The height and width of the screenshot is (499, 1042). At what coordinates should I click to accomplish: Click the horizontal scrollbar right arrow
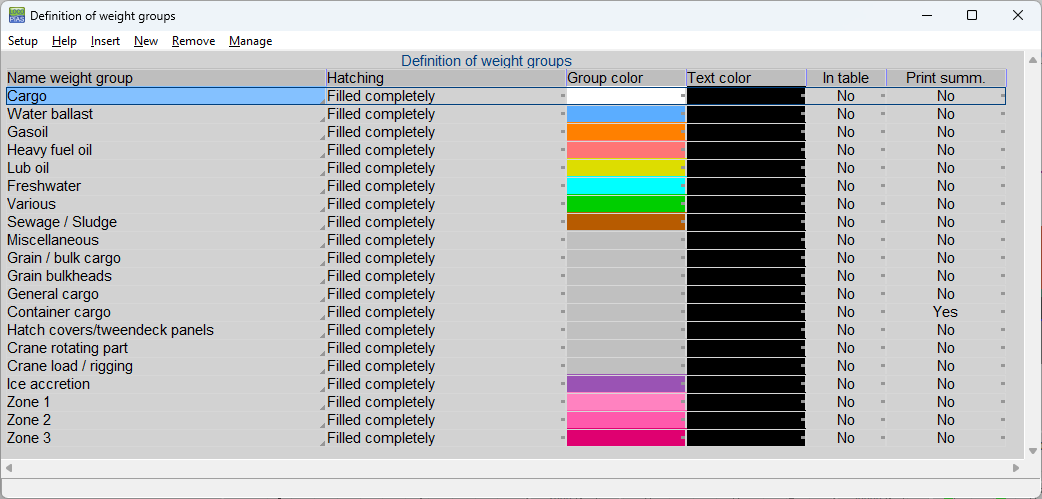point(1016,468)
